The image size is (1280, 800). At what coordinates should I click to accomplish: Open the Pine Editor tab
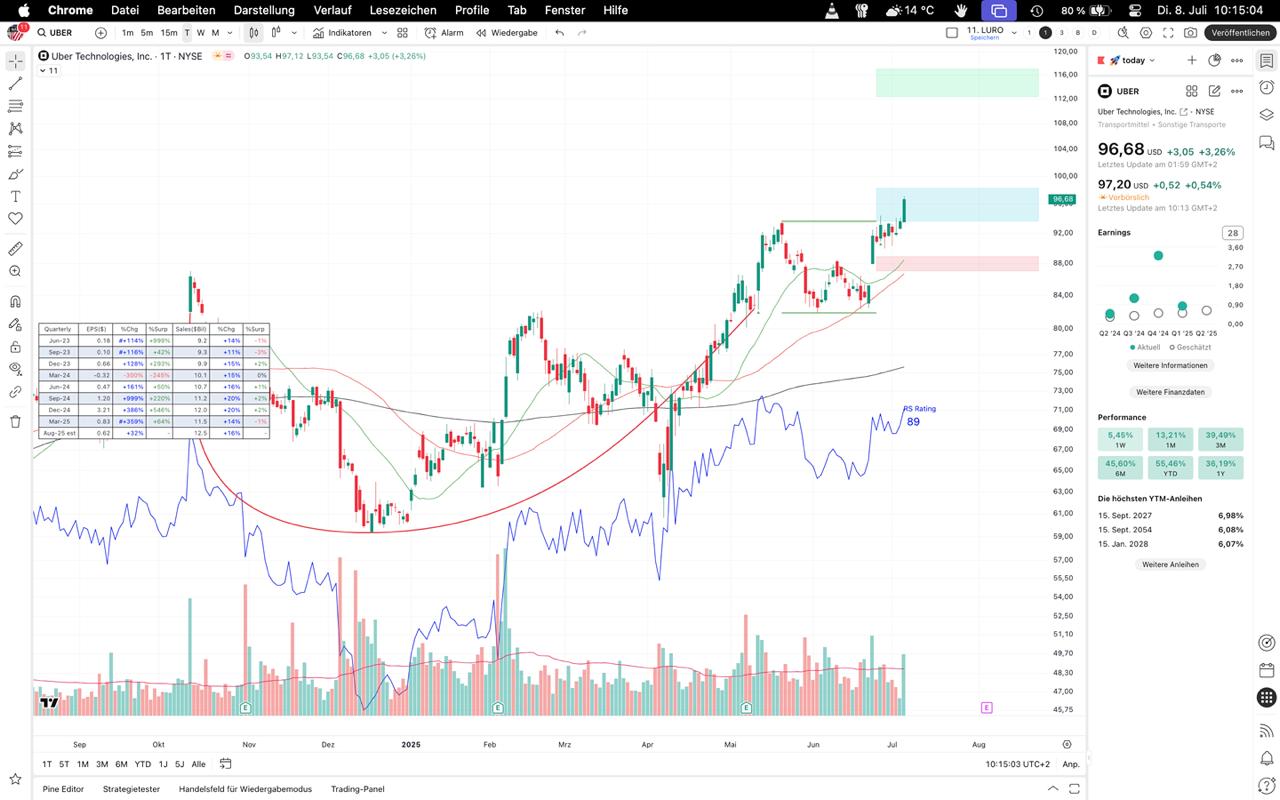click(x=63, y=789)
